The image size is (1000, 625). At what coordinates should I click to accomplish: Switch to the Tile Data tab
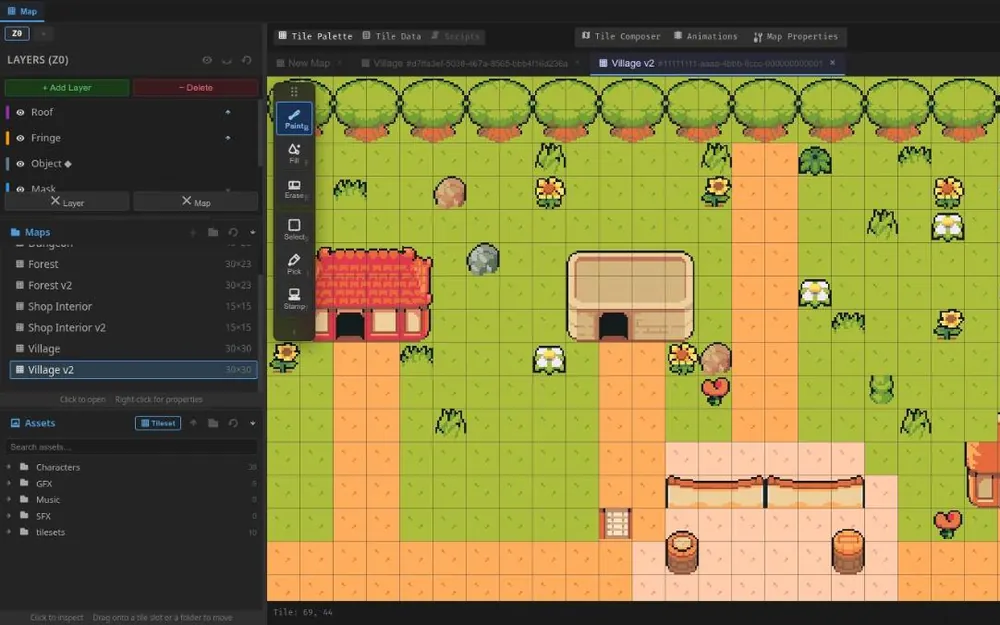click(x=392, y=36)
